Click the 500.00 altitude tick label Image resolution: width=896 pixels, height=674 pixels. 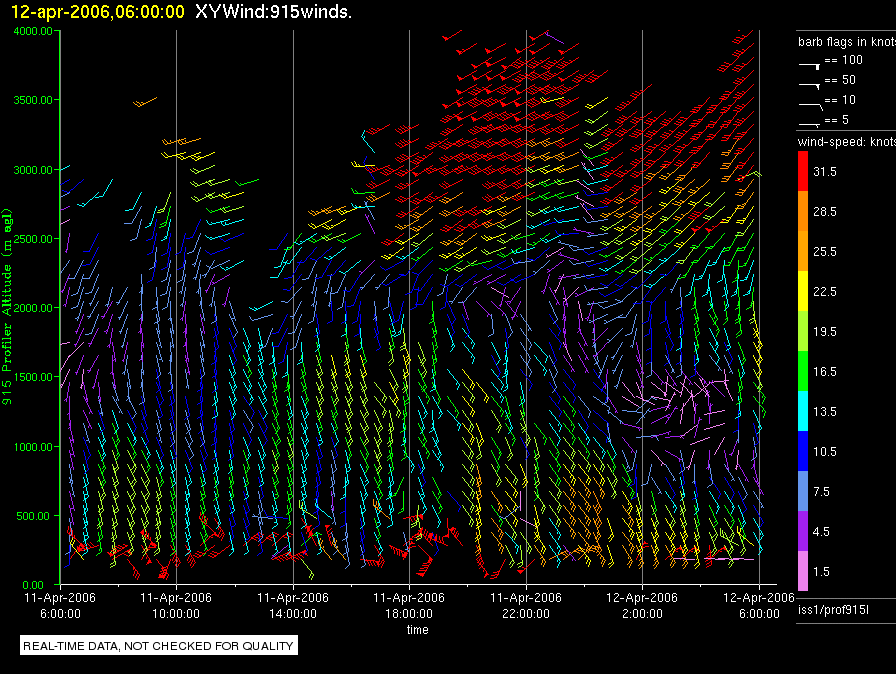click(33, 516)
